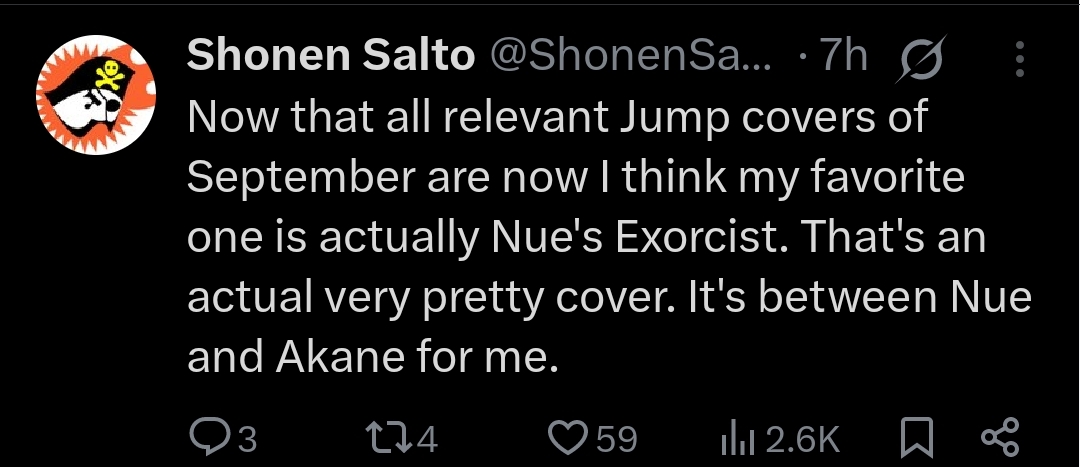Click the Grok explain-post icon
The image size is (1080, 467).
coord(922,58)
